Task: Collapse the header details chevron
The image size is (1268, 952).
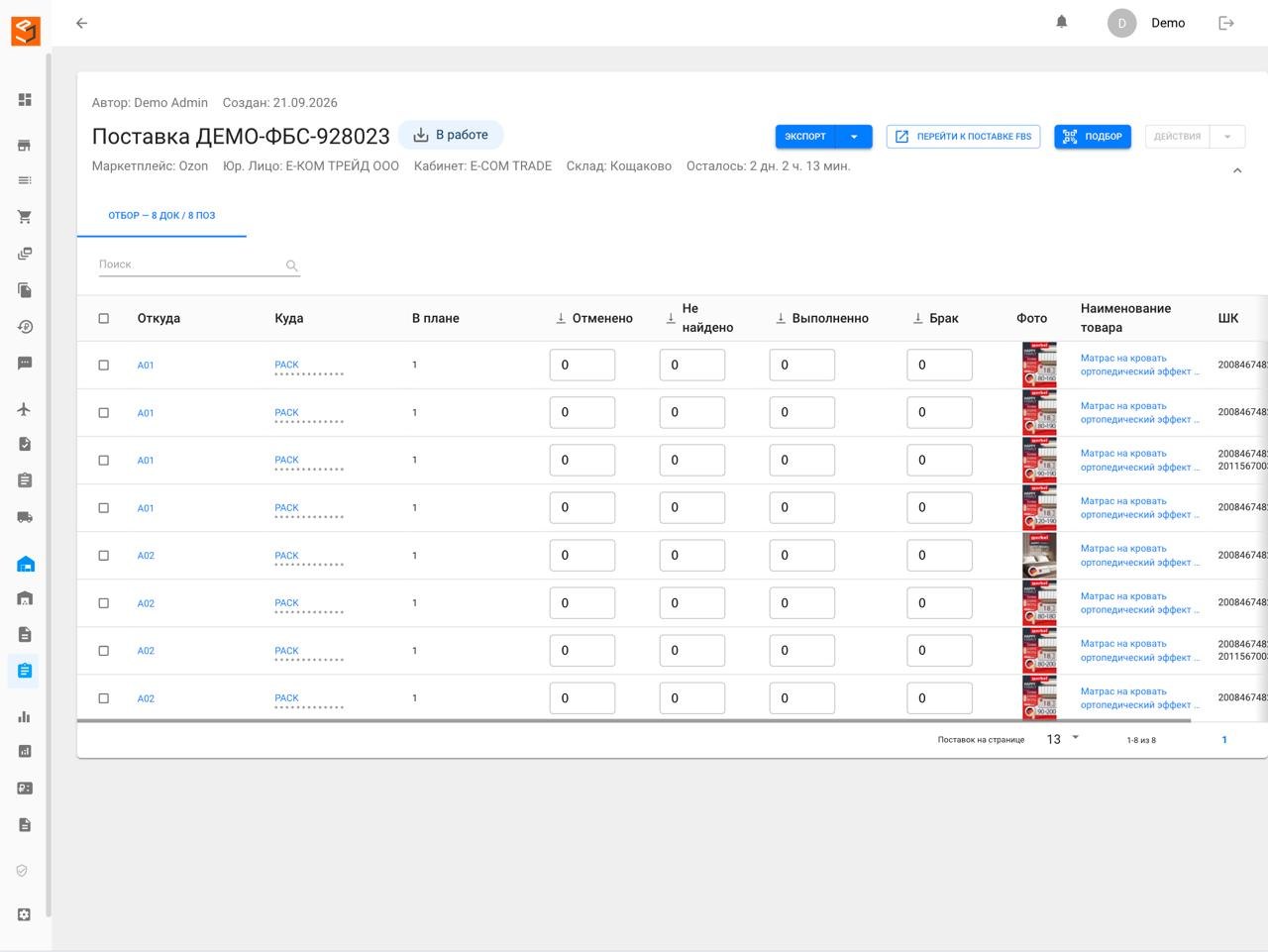Action: pos(1237,170)
